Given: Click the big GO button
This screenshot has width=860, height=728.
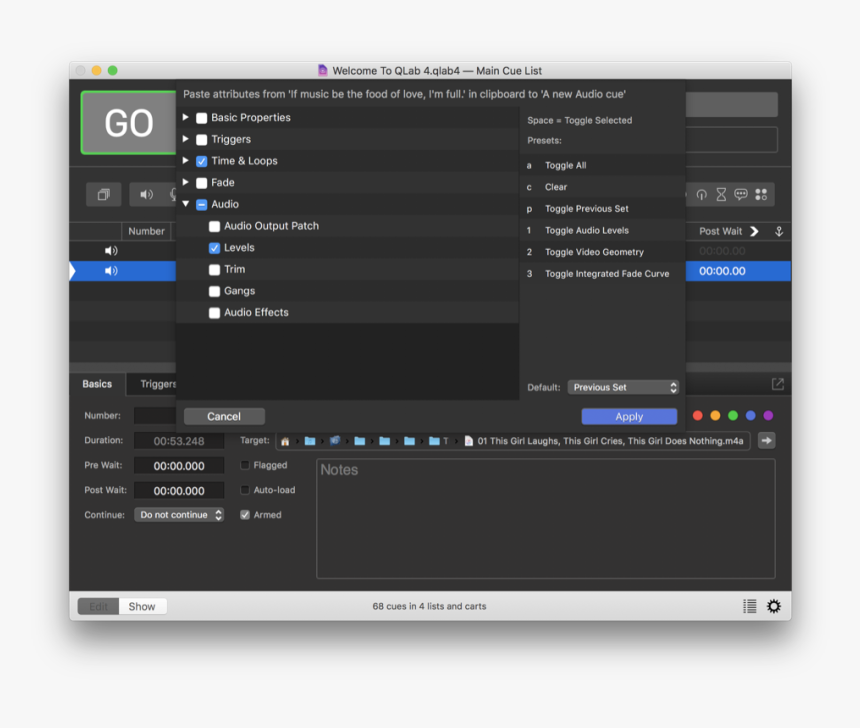Looking at the screenshot, I should [129, 122].
